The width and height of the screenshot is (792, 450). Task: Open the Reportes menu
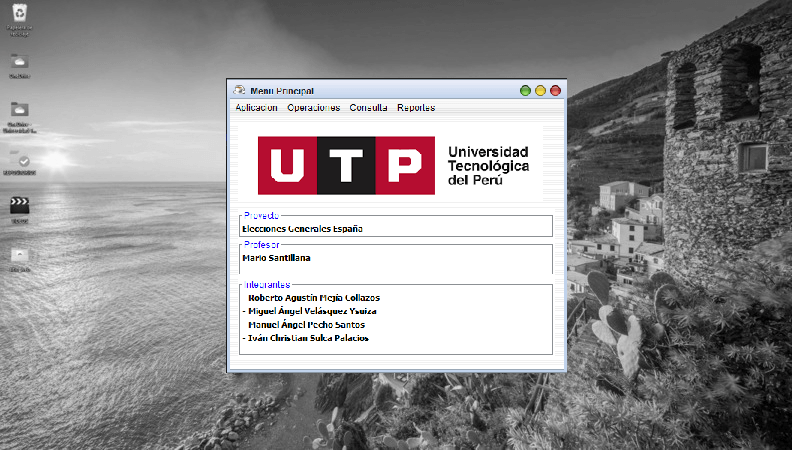tap(416, 108)
